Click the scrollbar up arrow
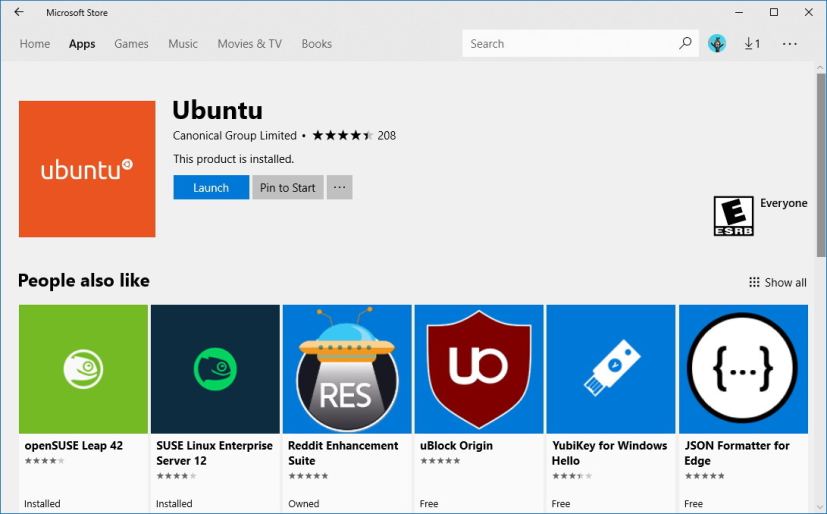The height and width of the screenshot is (514, 827). point(820,68)
